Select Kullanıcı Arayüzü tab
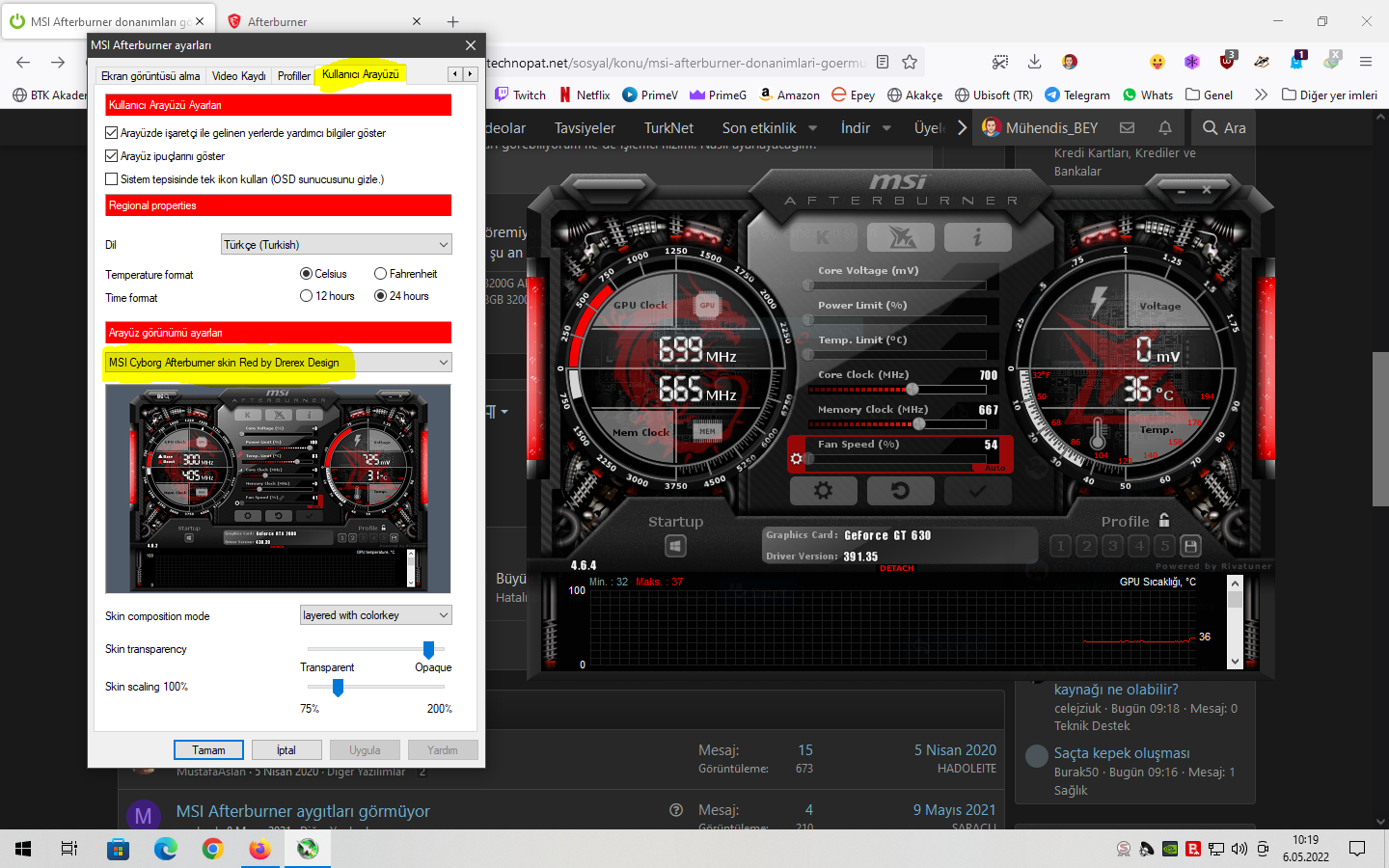 point(361,74)
